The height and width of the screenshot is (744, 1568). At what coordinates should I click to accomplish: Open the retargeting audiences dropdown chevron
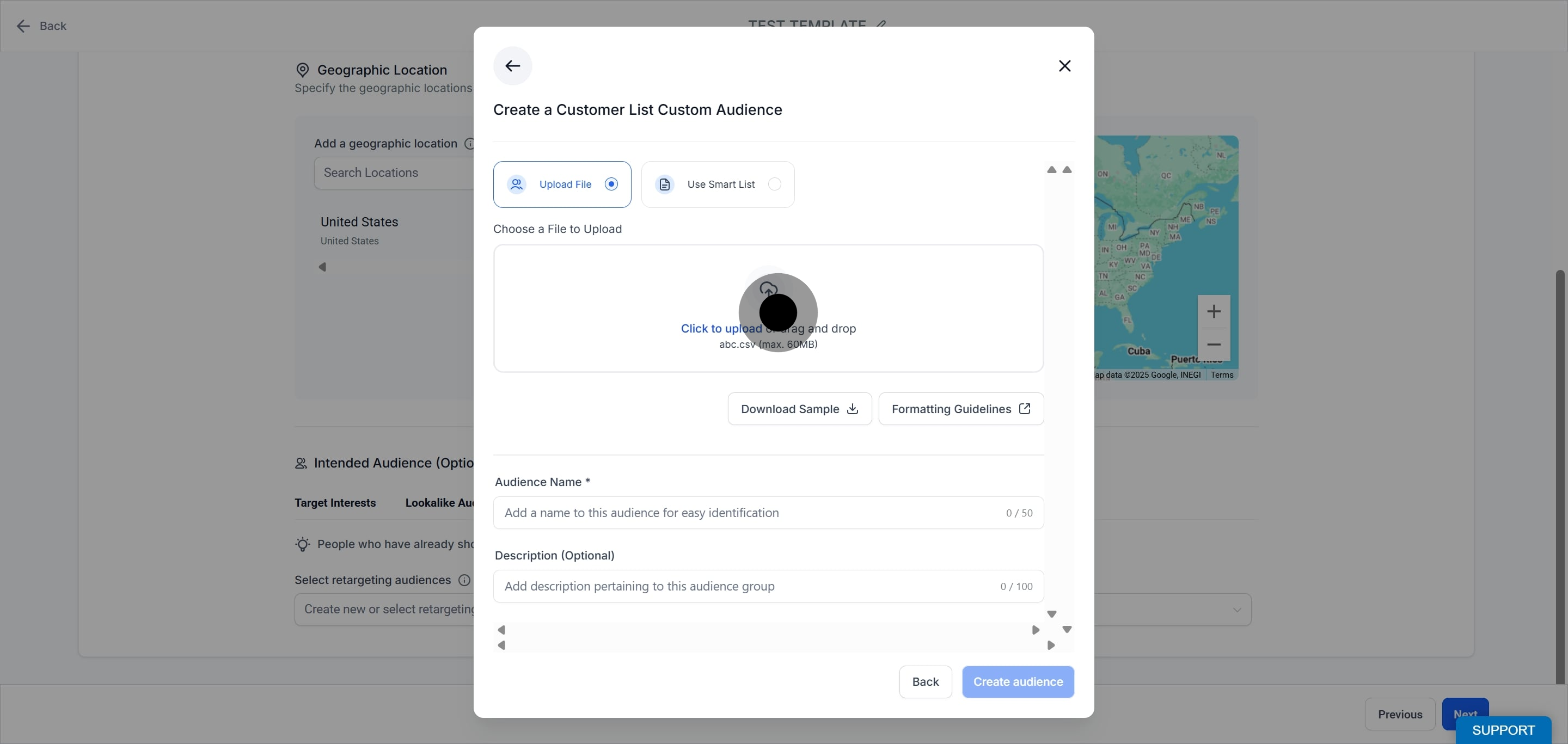pos(1237,610)
